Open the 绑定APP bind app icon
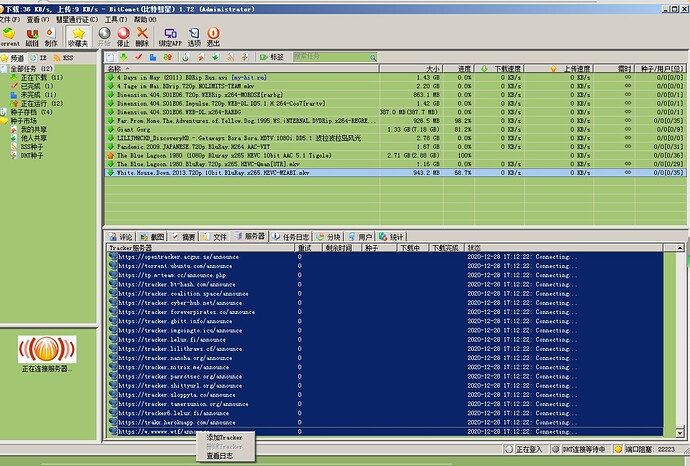690x466 pixels. coord(170,37)
